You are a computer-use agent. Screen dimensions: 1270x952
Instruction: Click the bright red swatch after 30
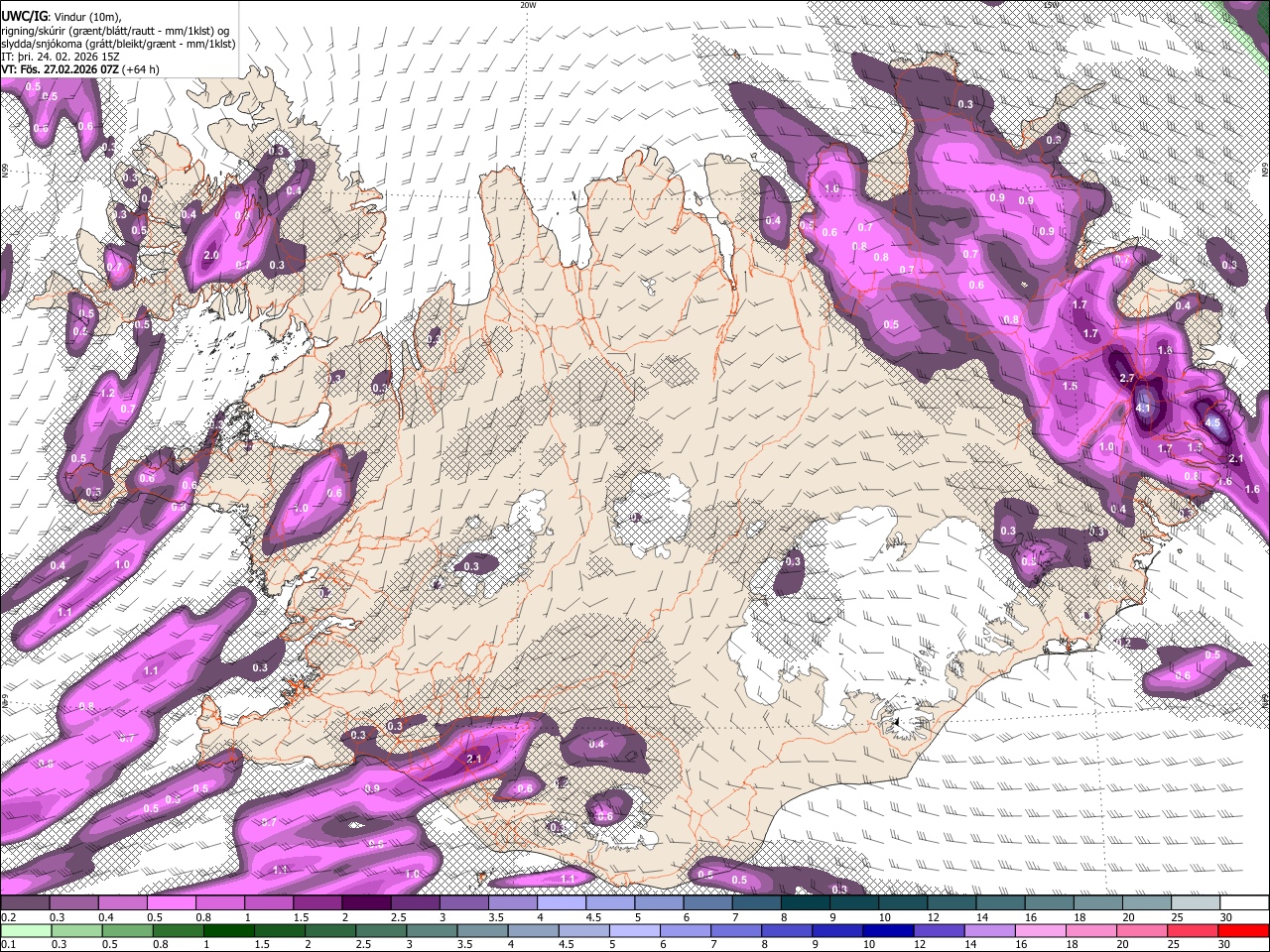(x=1244, y=931)
